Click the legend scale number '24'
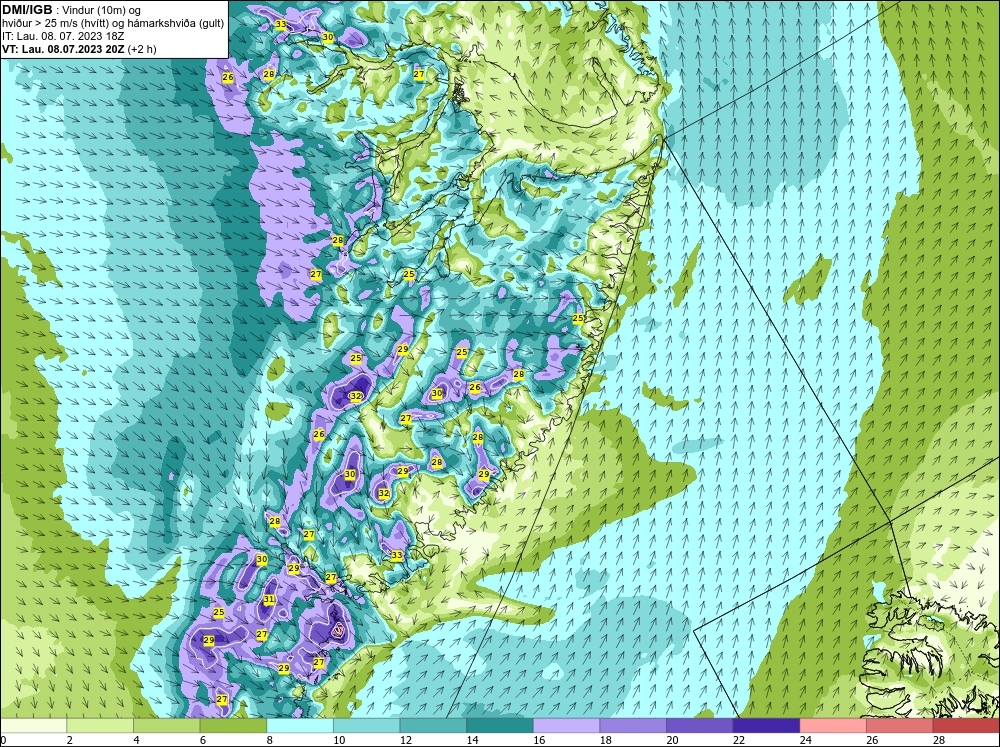The height and width of the screenshot is (747, 1000). [x=805, y=740]
